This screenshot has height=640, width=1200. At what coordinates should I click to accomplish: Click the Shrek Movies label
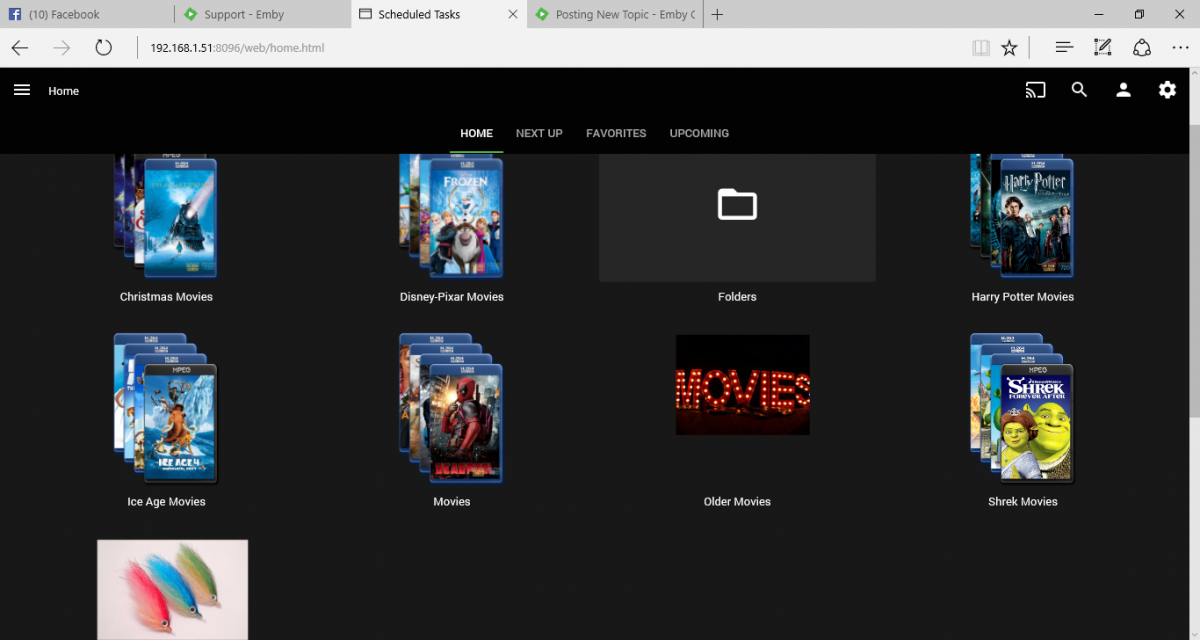coord(1022,502)
